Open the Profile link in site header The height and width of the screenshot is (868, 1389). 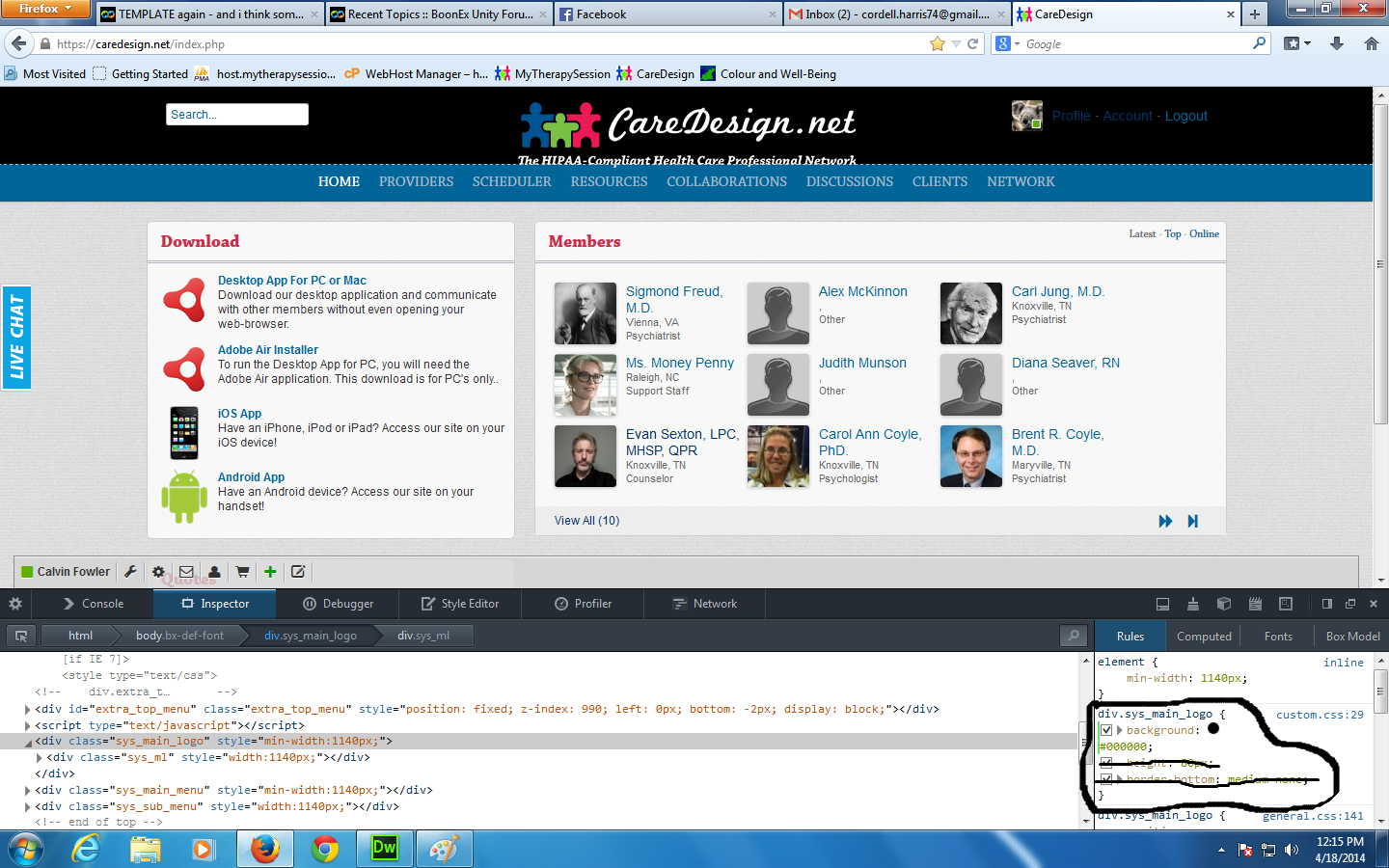coord(1072,116)
